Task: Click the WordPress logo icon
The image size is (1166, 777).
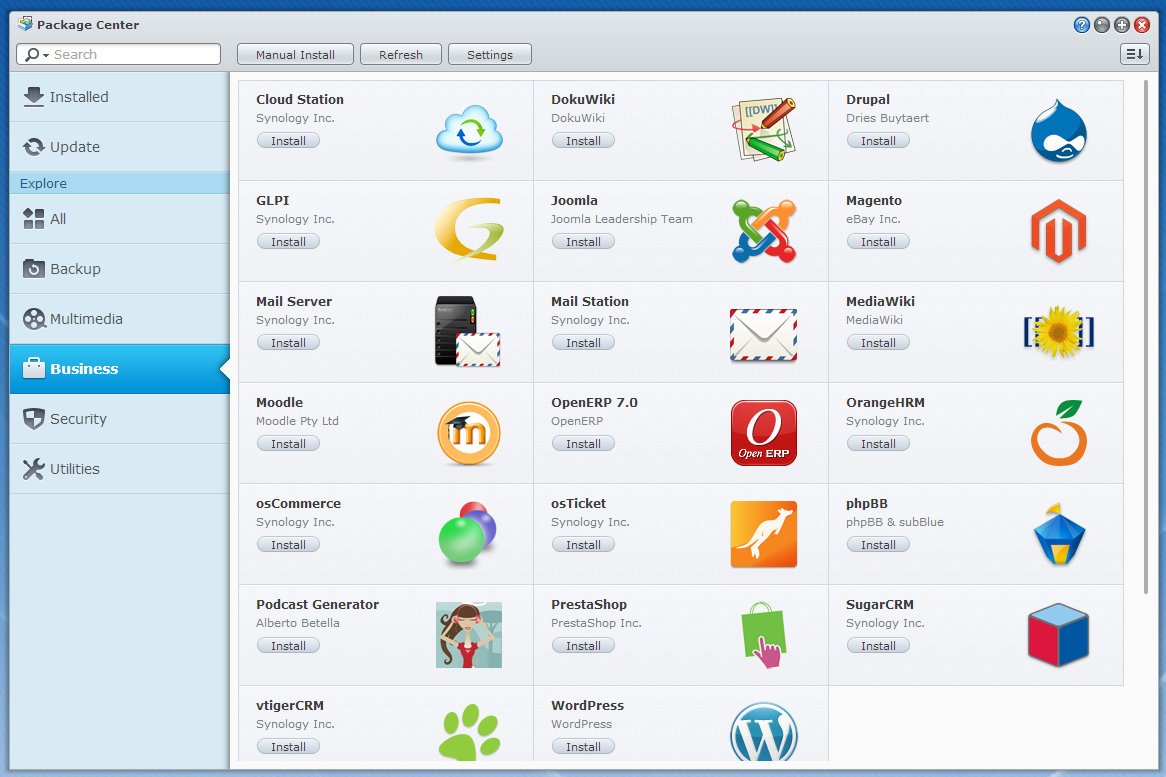Action: 764,732
